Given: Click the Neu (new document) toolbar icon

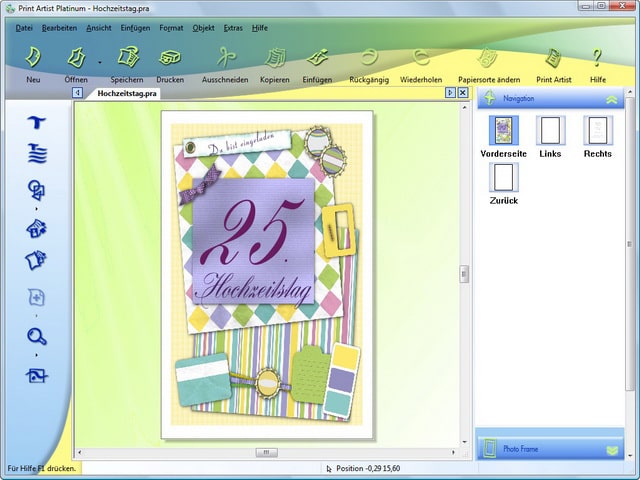Looking at the screenshot, I should (33, 59).
